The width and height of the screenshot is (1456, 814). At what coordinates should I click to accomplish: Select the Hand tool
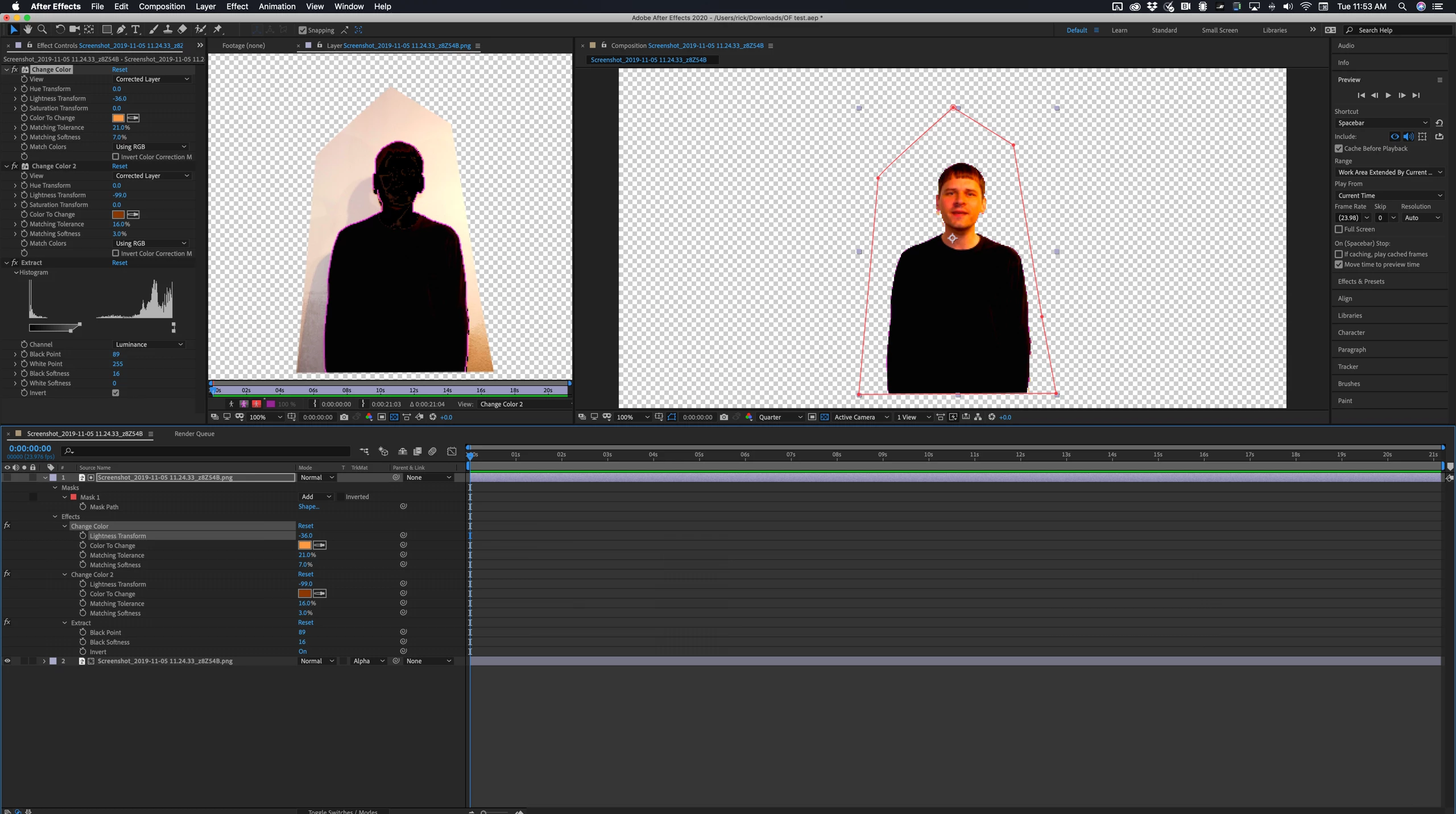pyautogui.click(x=27, y=30)
